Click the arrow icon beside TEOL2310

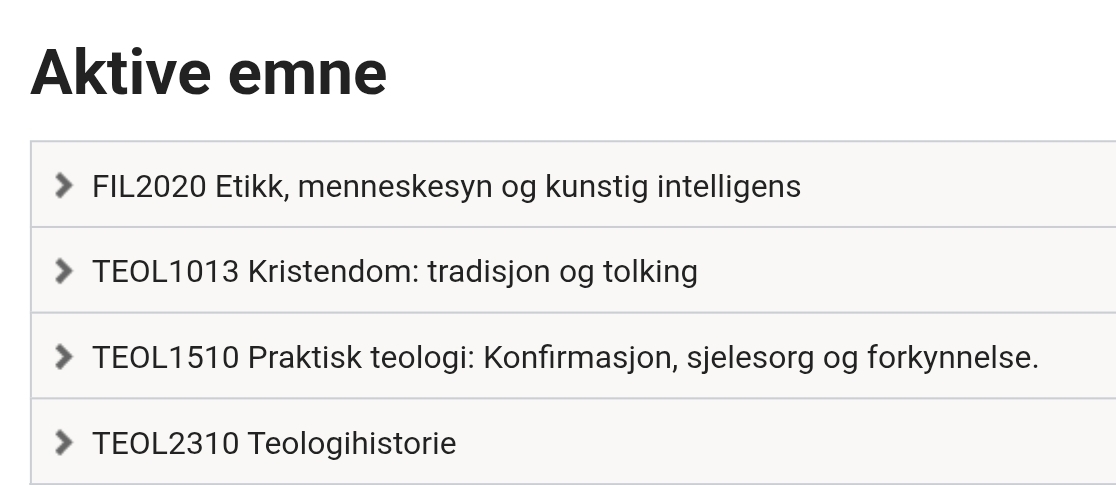64,442
